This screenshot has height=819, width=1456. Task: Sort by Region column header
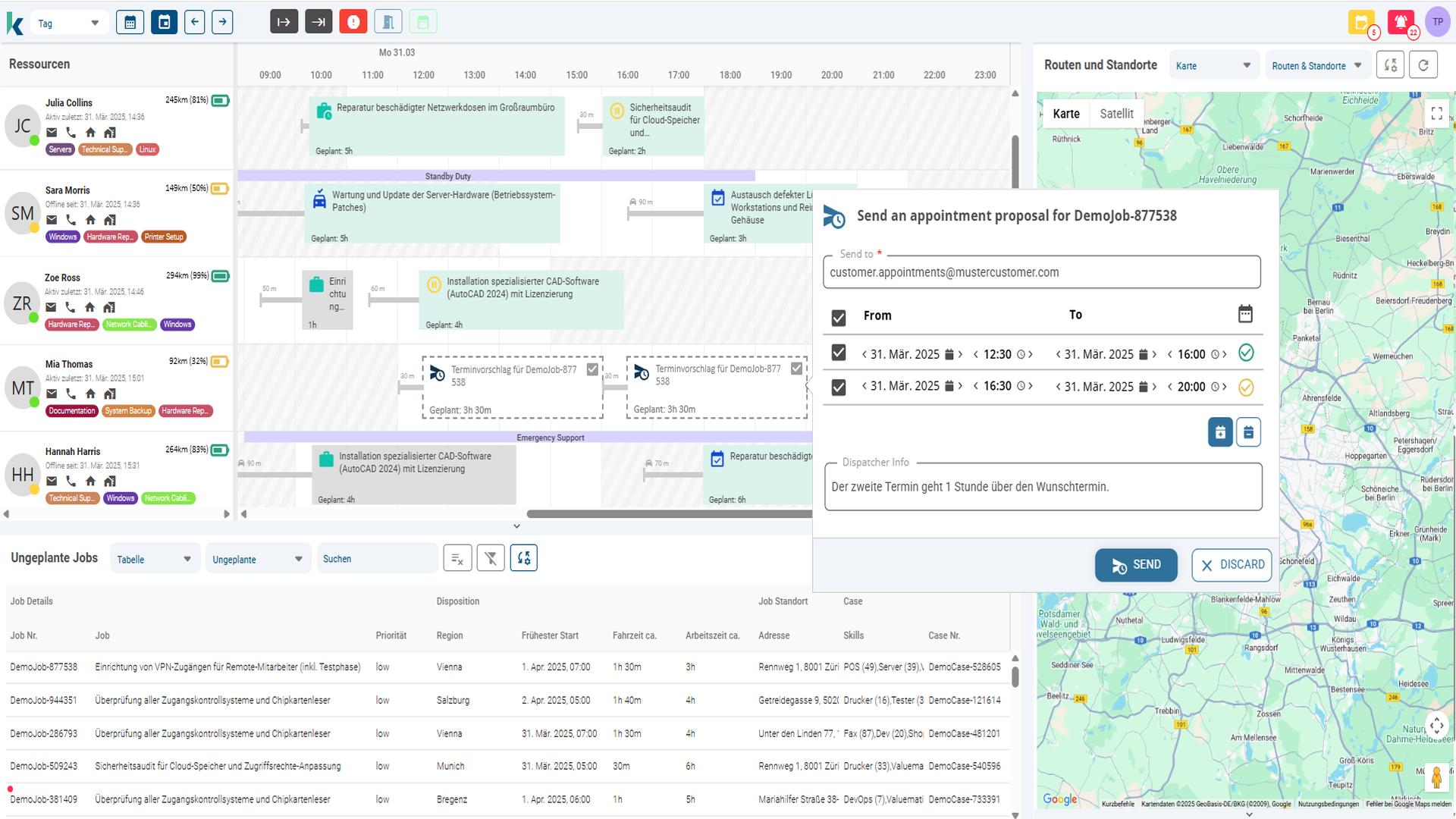click(450, 635)
